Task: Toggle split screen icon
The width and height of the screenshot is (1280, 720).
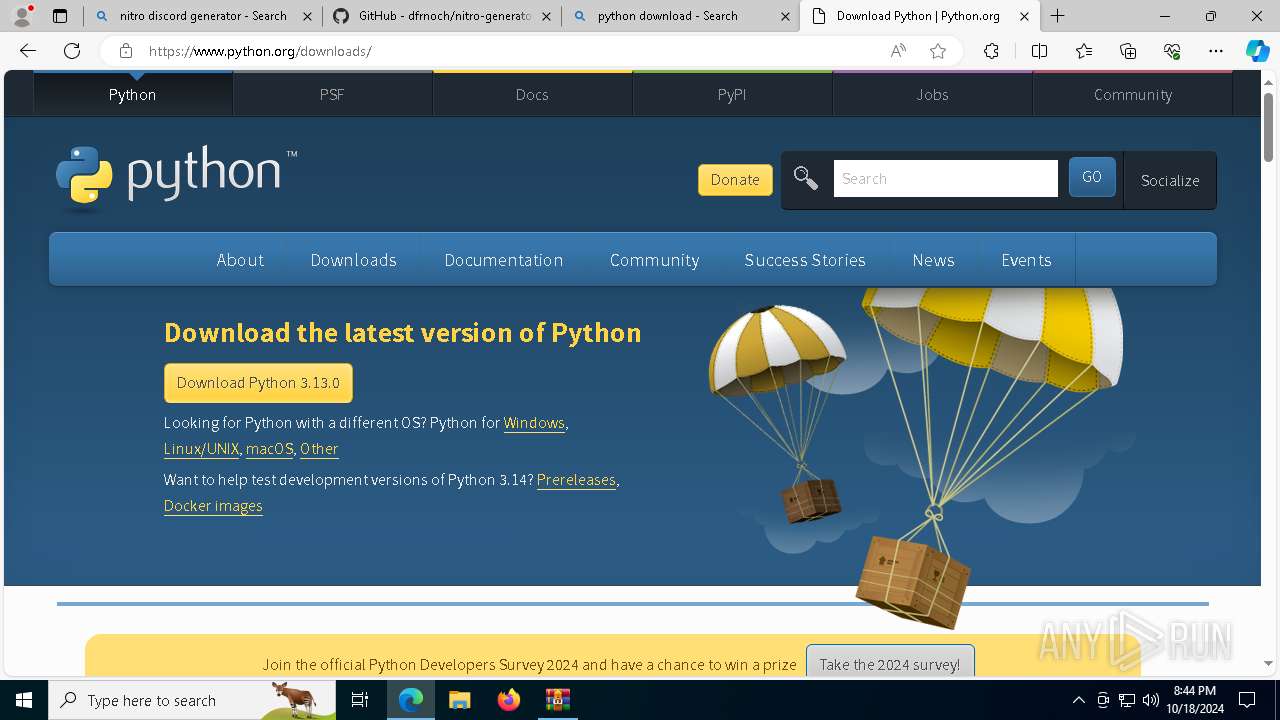Action: point(1039,51)
